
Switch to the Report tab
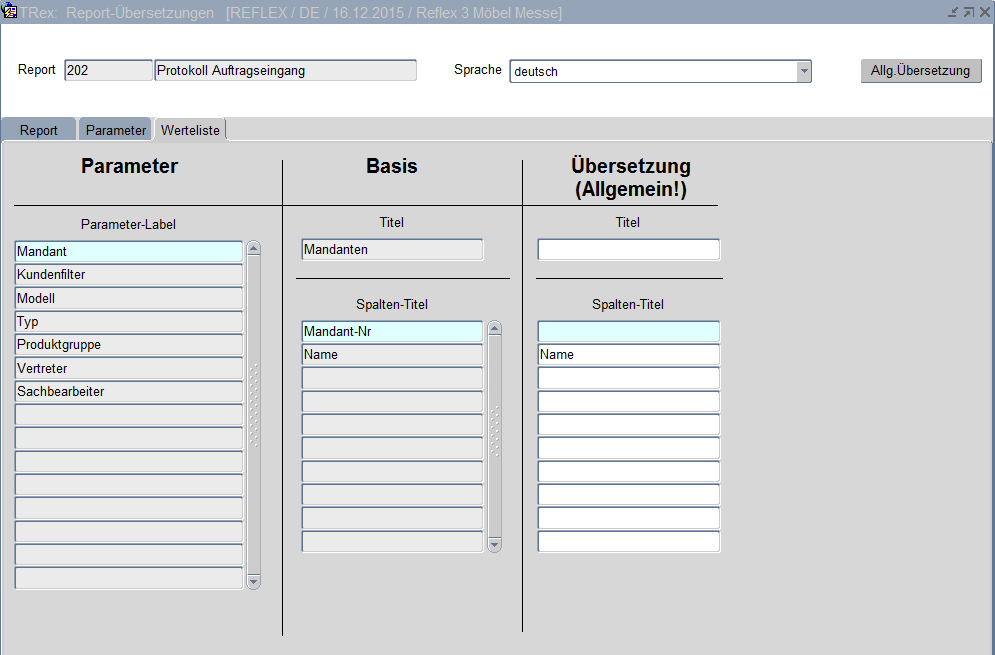click(39, 130)
